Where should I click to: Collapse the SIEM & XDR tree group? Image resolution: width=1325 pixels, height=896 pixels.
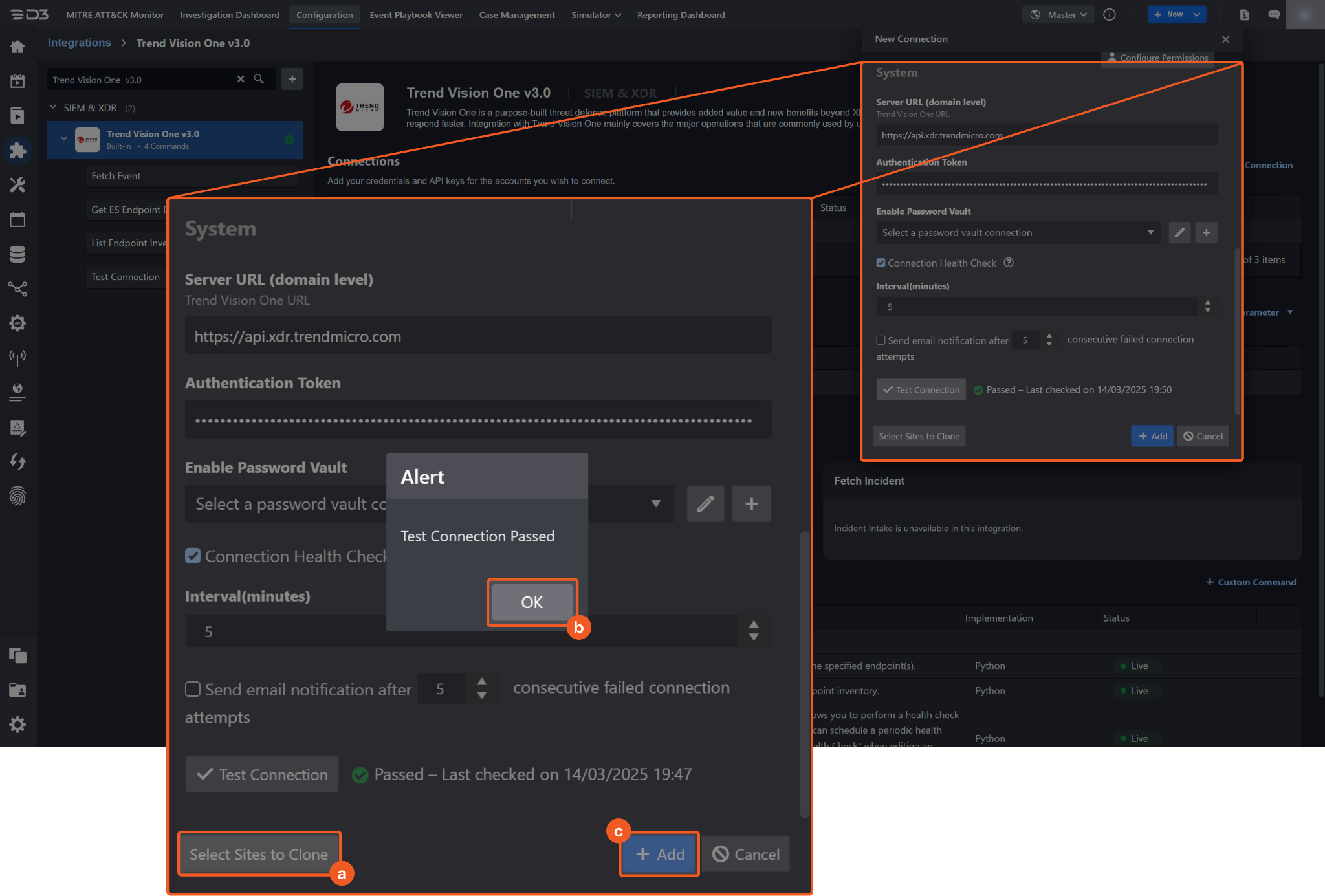[x=53, y=107]
